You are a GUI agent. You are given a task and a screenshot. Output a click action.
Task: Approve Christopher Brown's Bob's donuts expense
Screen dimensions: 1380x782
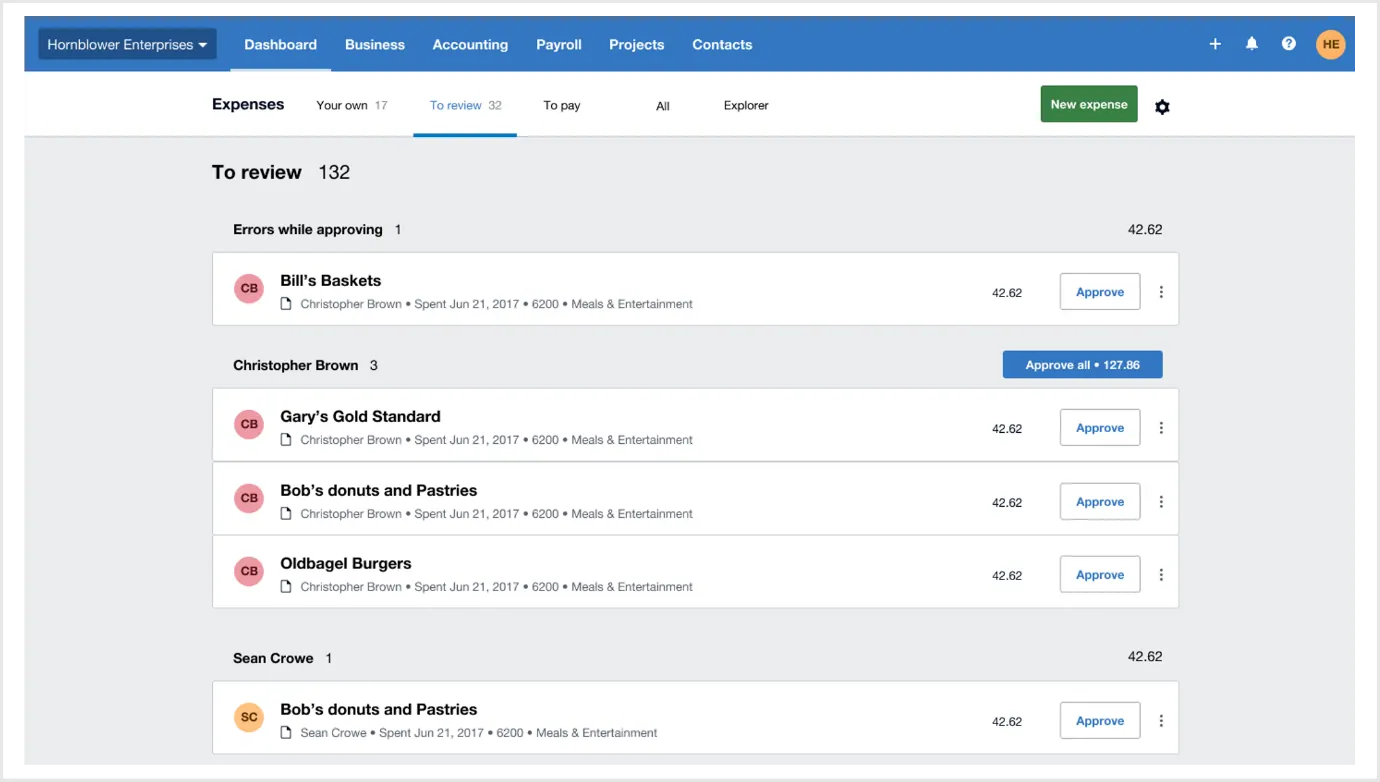pos(1100,502)
